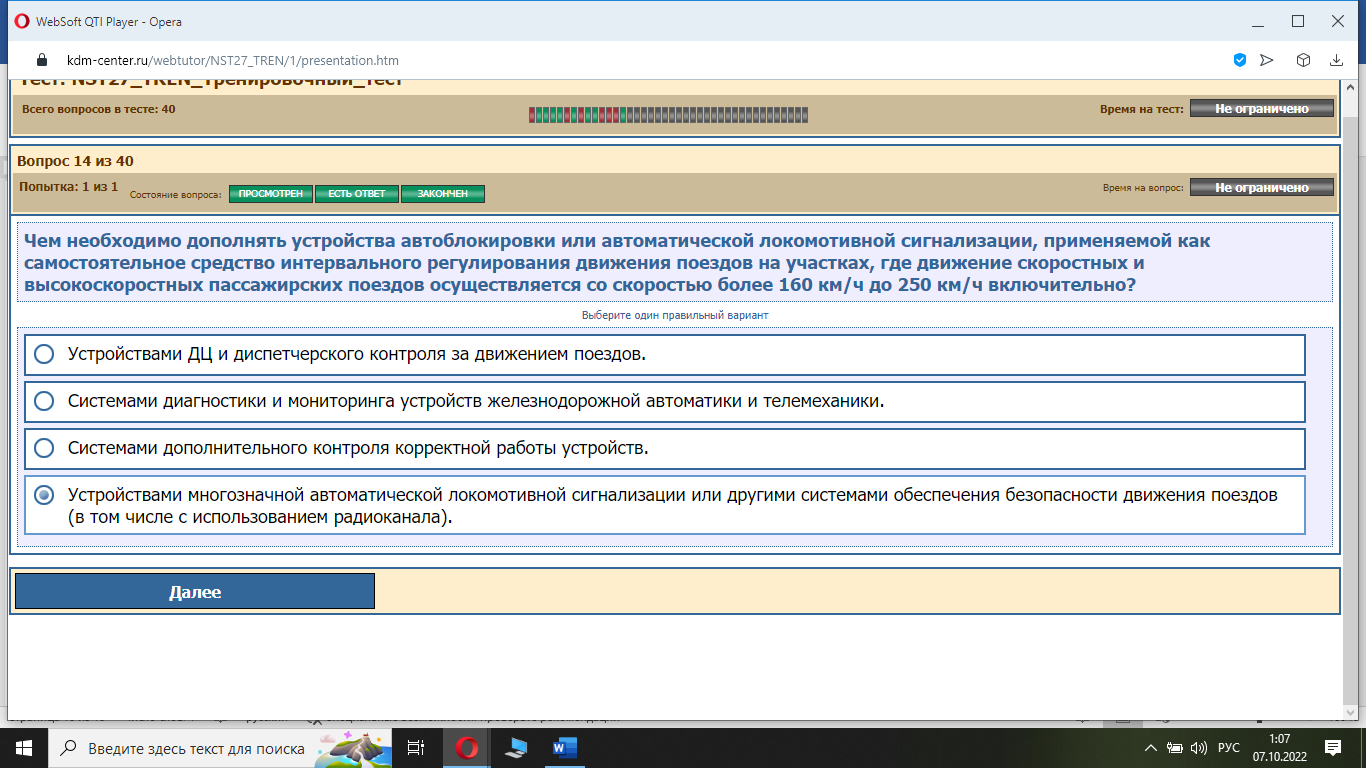Image resolution: width=1366 pixels, height=768 pixels.
Task: Click the battery power tray icon
Action: tap(1175, 748)
